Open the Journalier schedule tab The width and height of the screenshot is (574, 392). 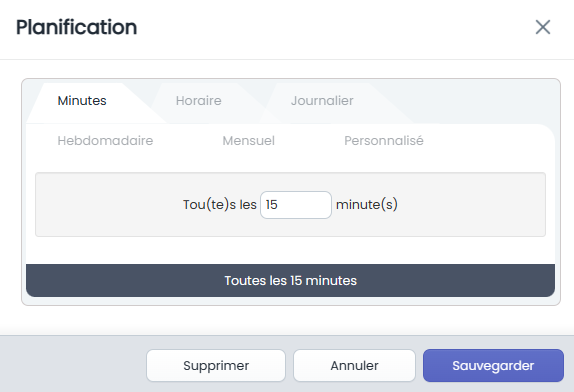tap(322, 101)
